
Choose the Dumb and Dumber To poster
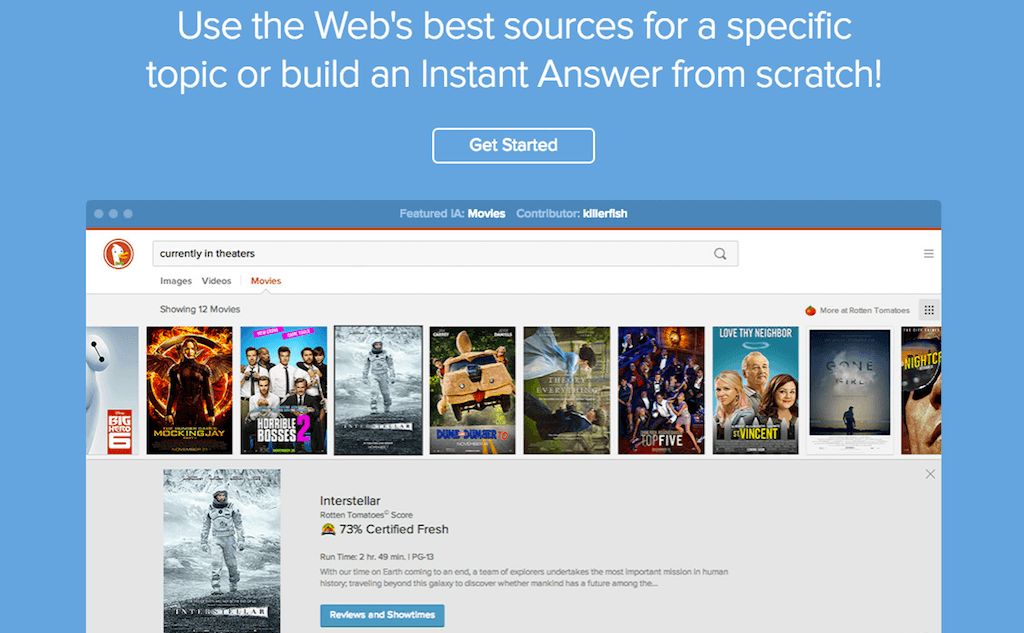pyautogui.click(x=472, y=390)
